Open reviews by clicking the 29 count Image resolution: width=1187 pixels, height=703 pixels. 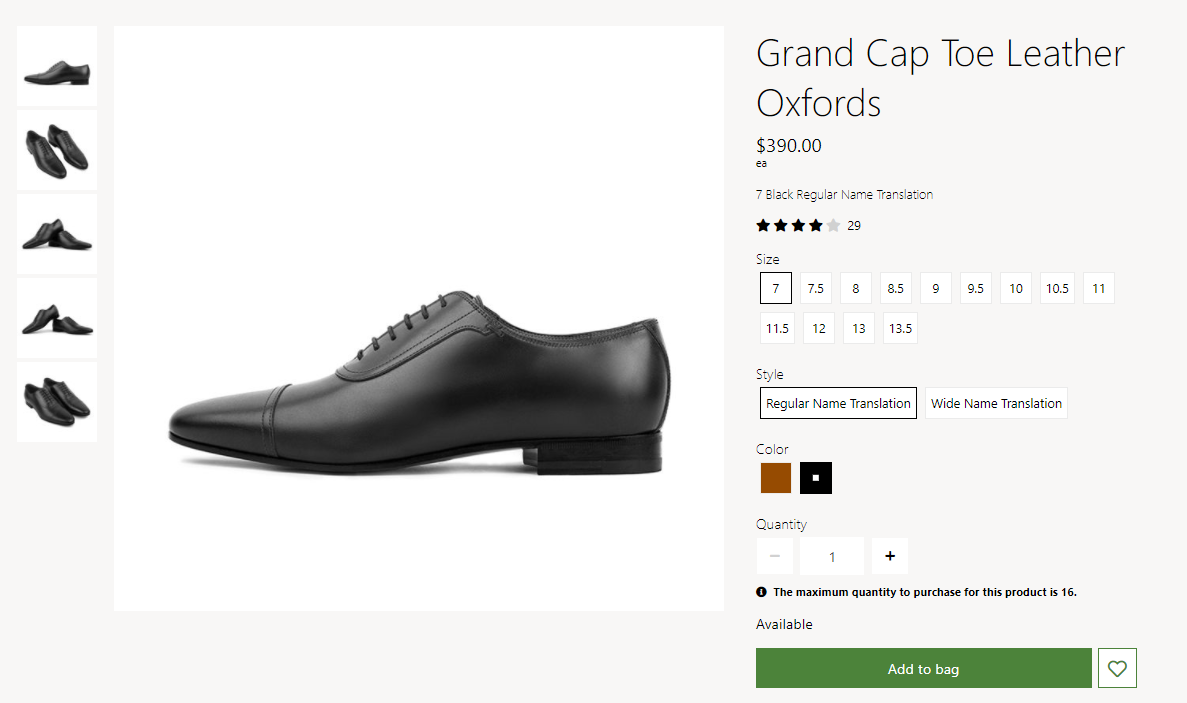tap(853, 225)
